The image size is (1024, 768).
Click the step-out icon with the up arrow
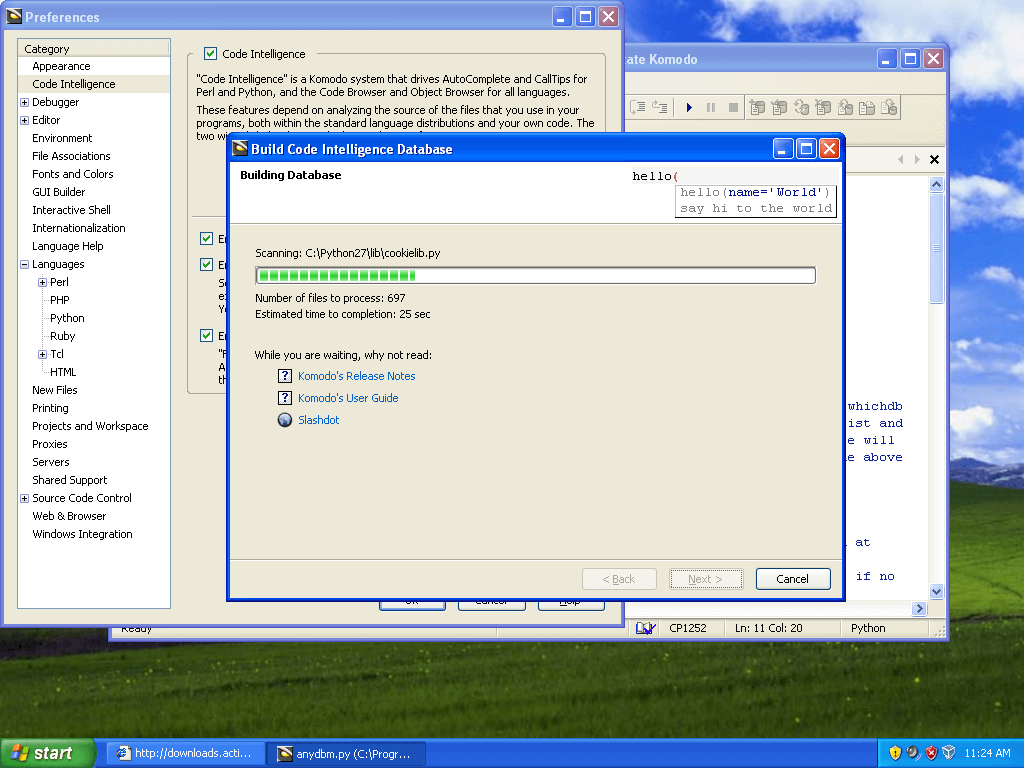pos(660,107)
